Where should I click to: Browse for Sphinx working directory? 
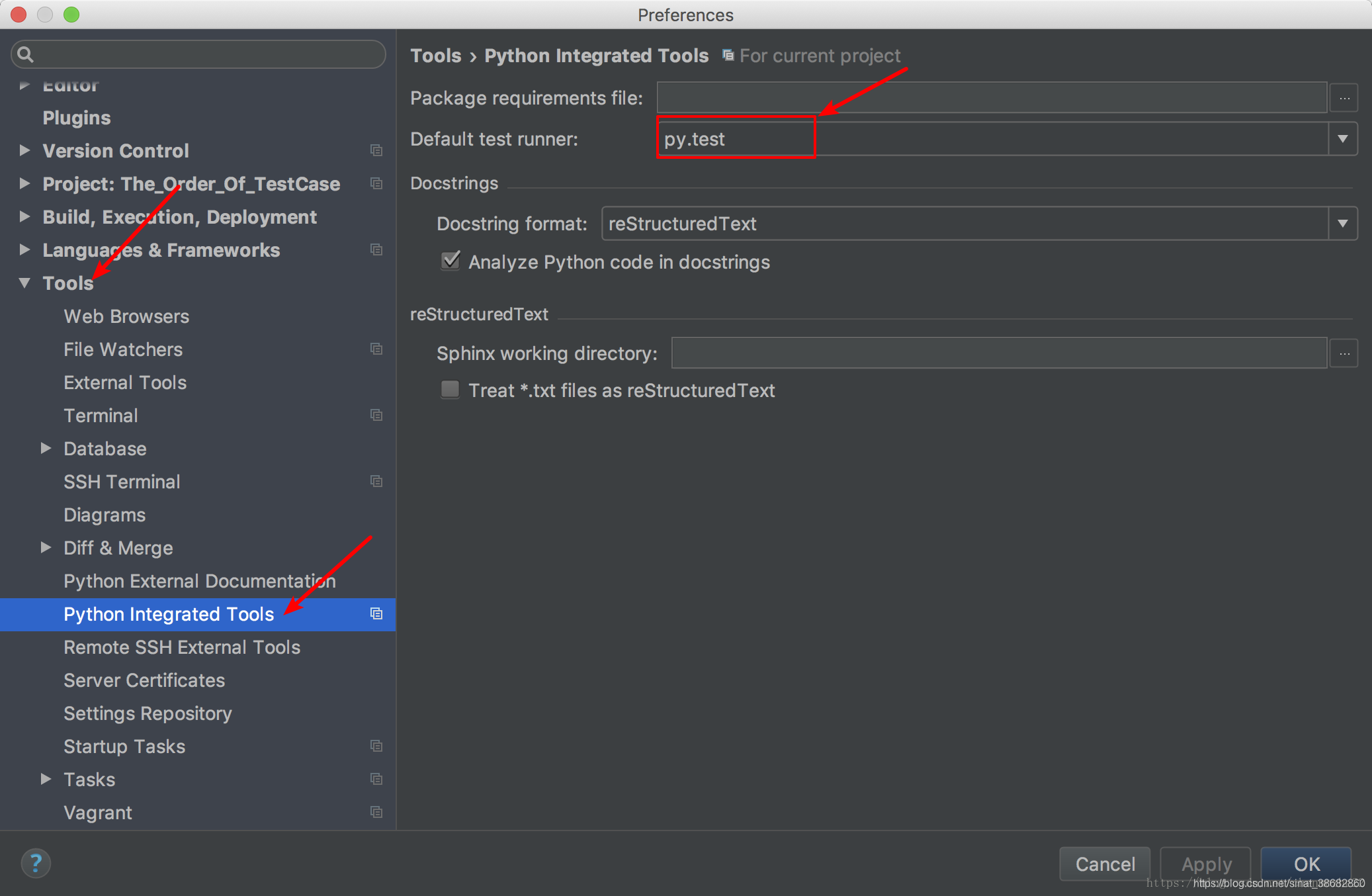[x=1344, y=353]
